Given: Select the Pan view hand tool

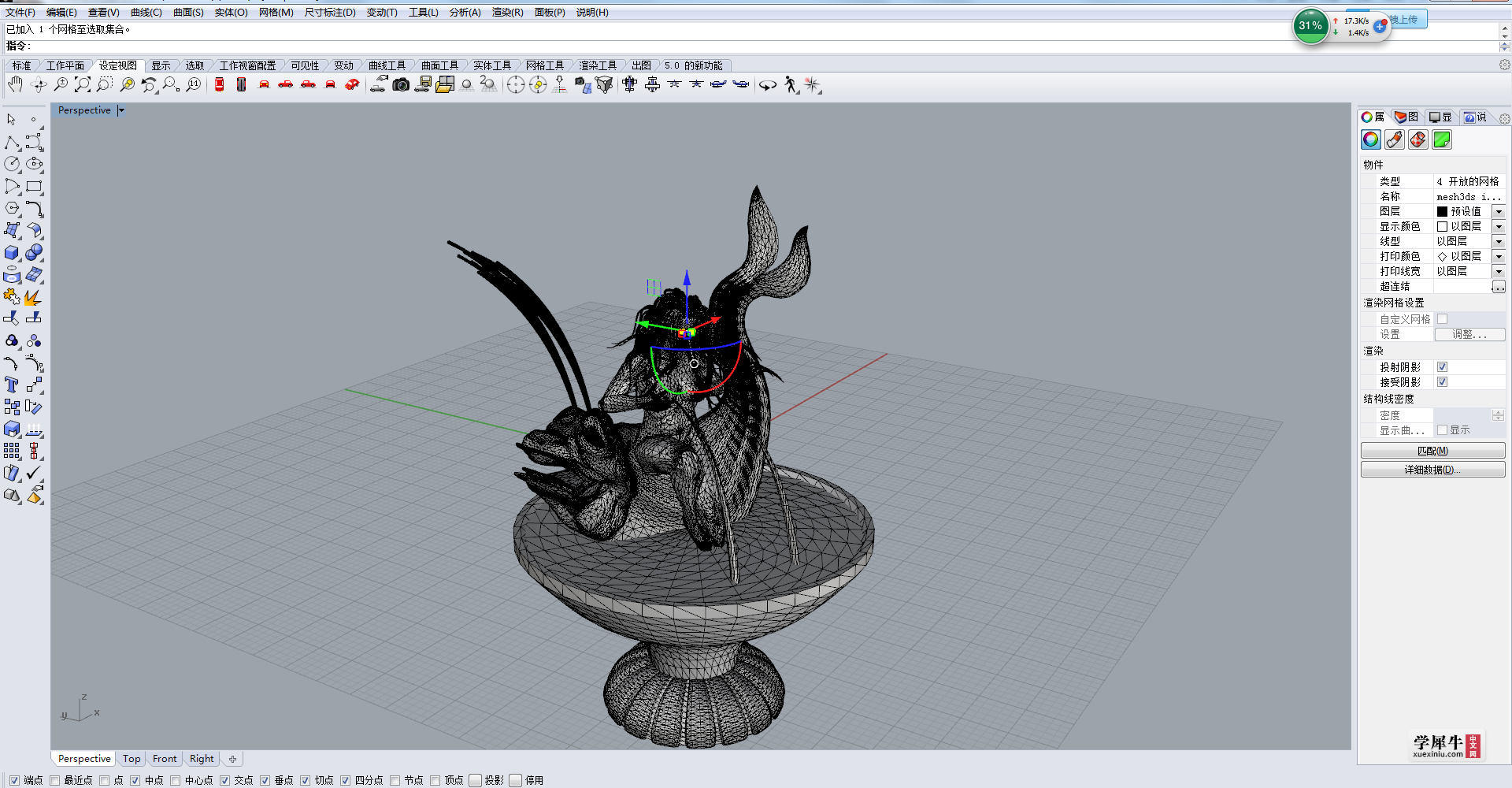Looking at the screenshot, I should pos(15,84).
